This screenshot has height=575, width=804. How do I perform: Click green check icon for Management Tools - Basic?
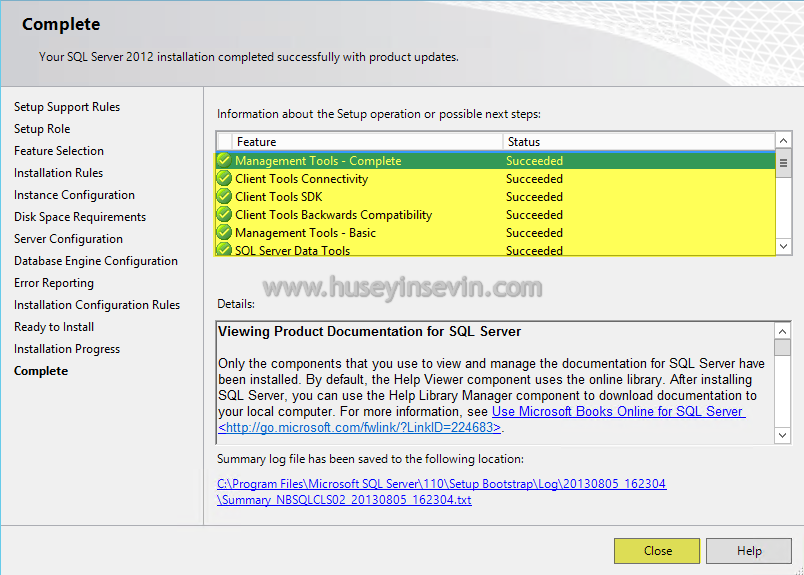pos(224,232)
